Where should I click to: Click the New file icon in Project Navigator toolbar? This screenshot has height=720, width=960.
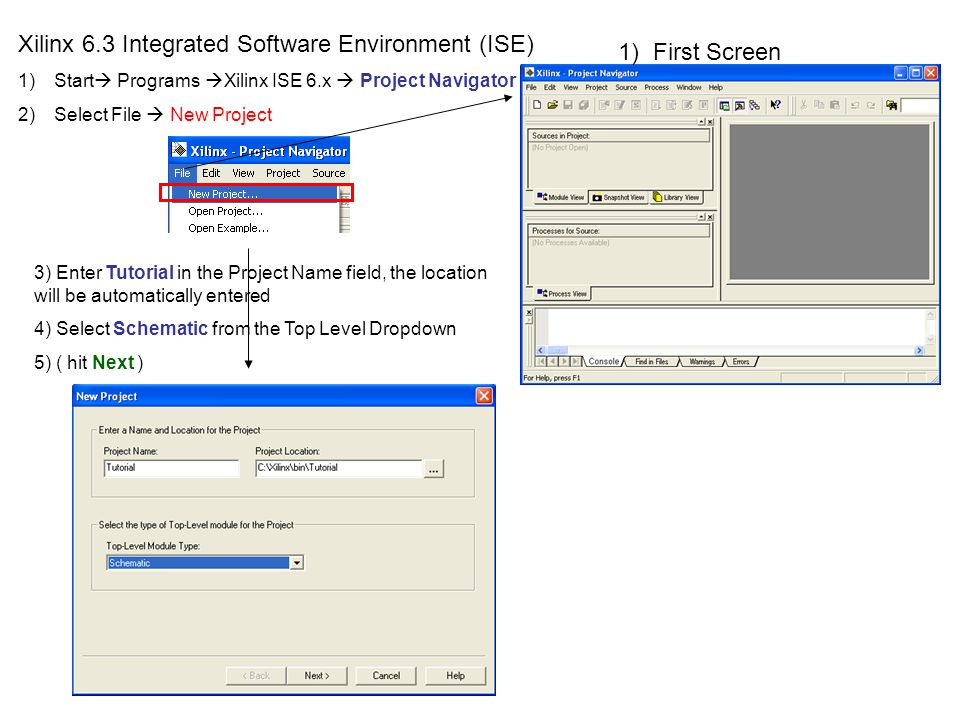(537, 105)
